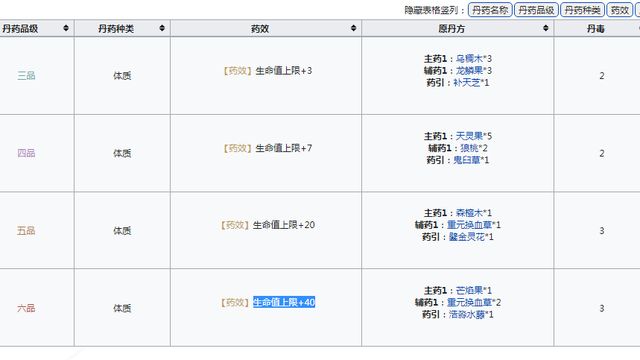Click the highlighted 生命值上限+40 text
The height and width of the screenshot is (360, 640).
[284, 302]
